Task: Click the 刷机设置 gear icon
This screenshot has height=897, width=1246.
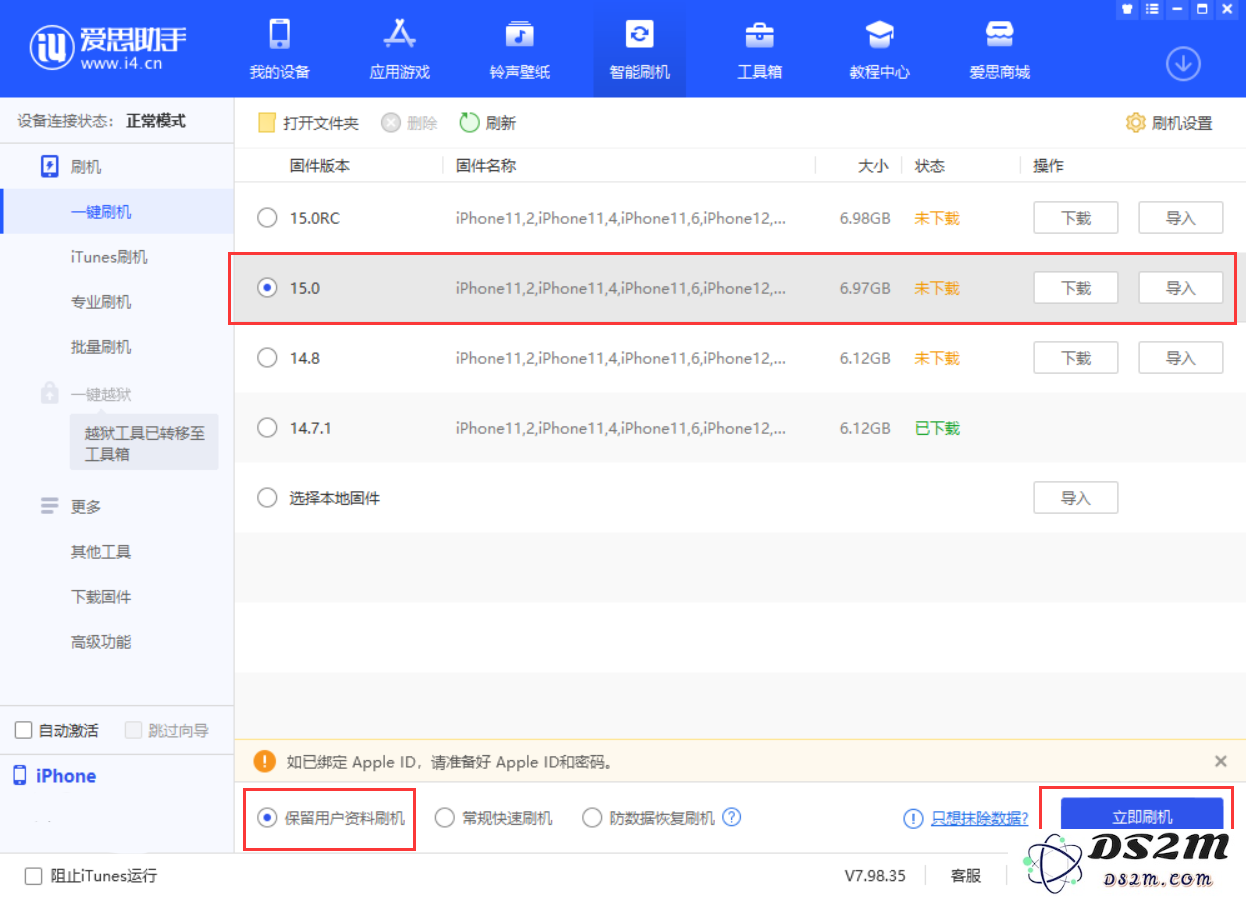Action: (x=1135, y=123)
